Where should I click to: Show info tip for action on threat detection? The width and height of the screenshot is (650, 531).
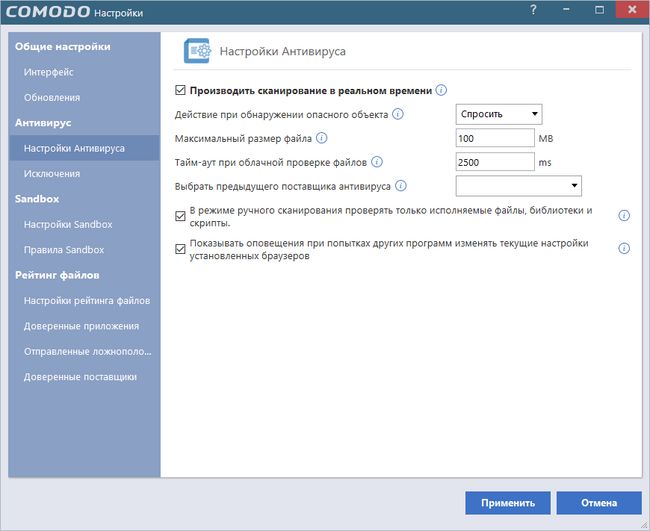[398, 114]
